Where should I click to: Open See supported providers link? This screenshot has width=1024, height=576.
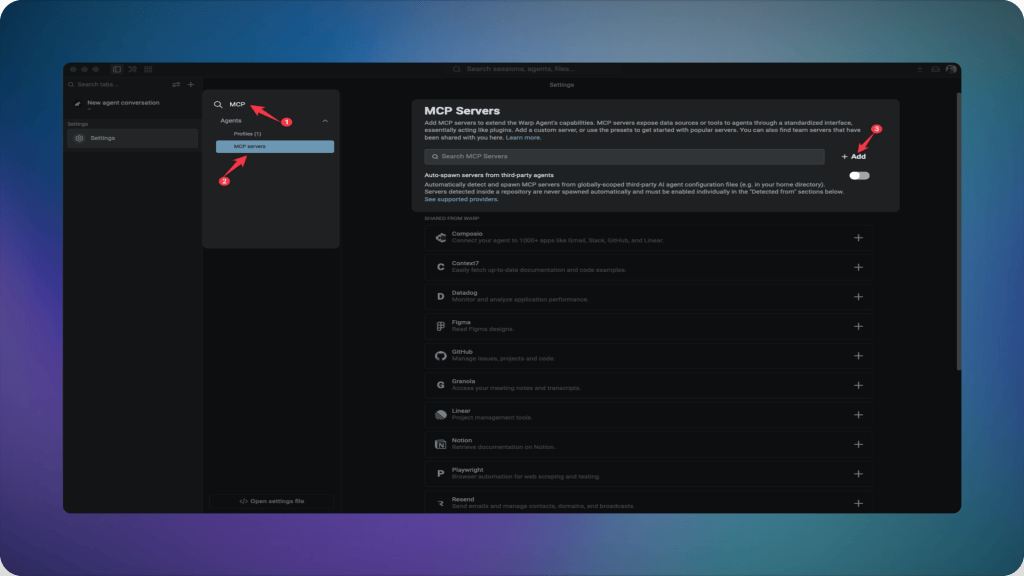(461, 199)
